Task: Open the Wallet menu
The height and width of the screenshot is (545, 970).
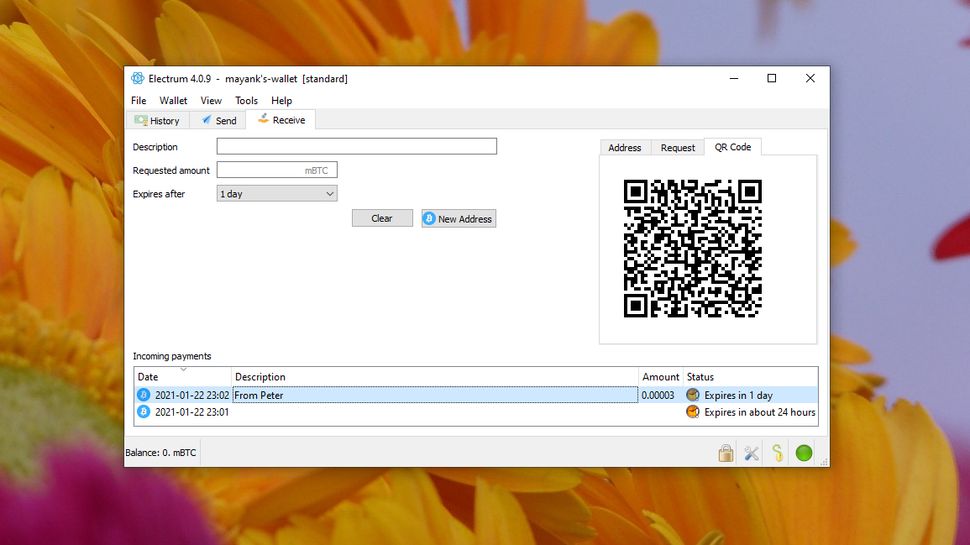Action: [x=173, y=100]
